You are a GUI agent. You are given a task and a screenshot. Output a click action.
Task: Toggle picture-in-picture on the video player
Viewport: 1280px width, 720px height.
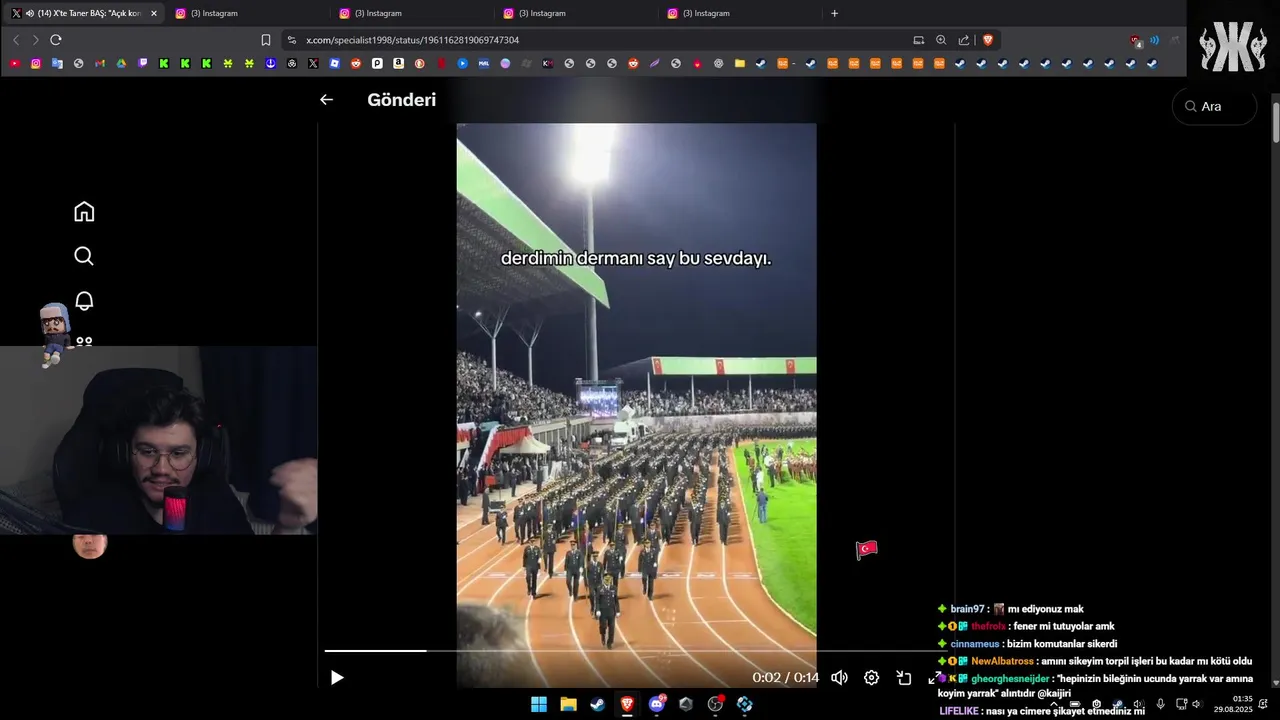(904, 678)
